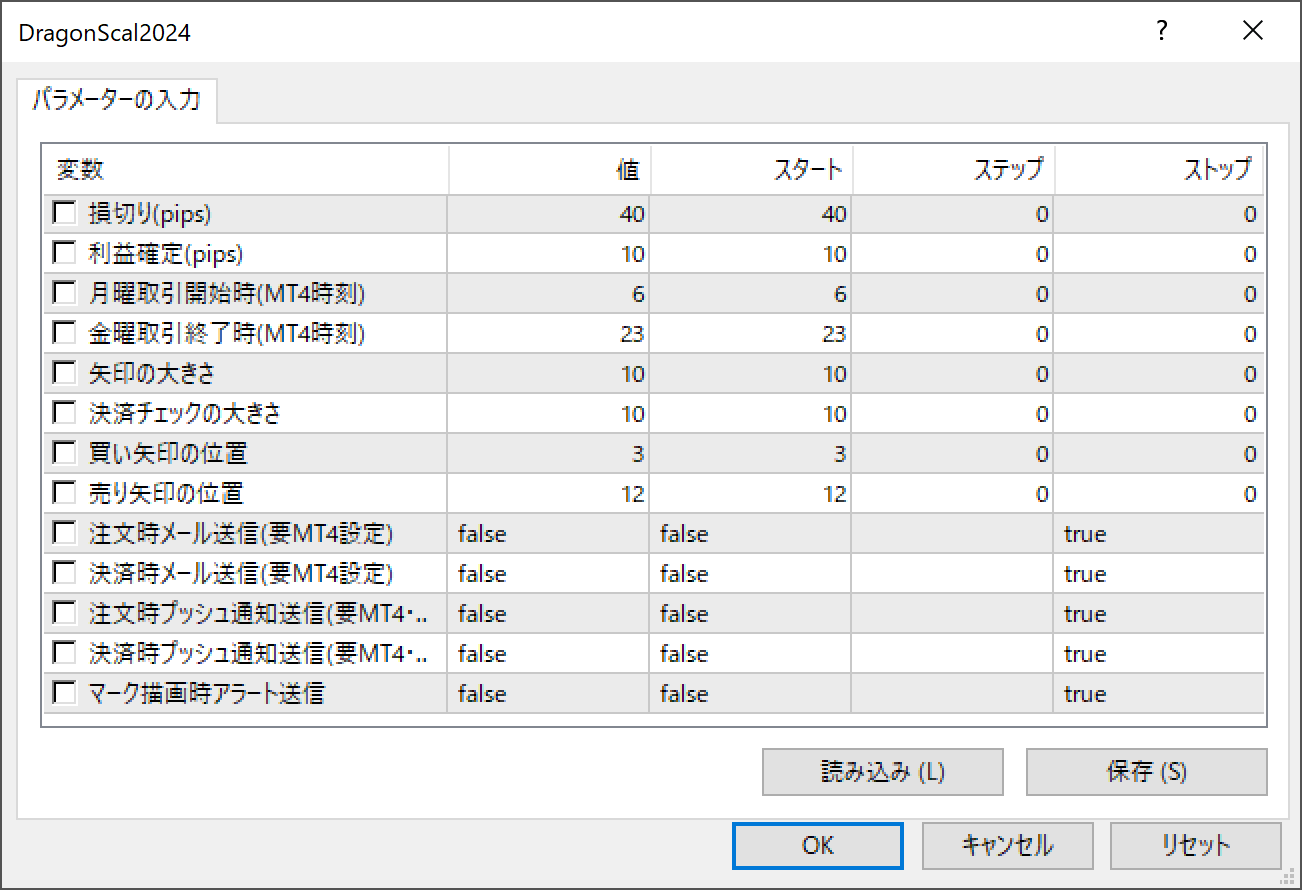
Task: Select ステップ cell of 利益確定(pips) row
Action: (953, 253)
